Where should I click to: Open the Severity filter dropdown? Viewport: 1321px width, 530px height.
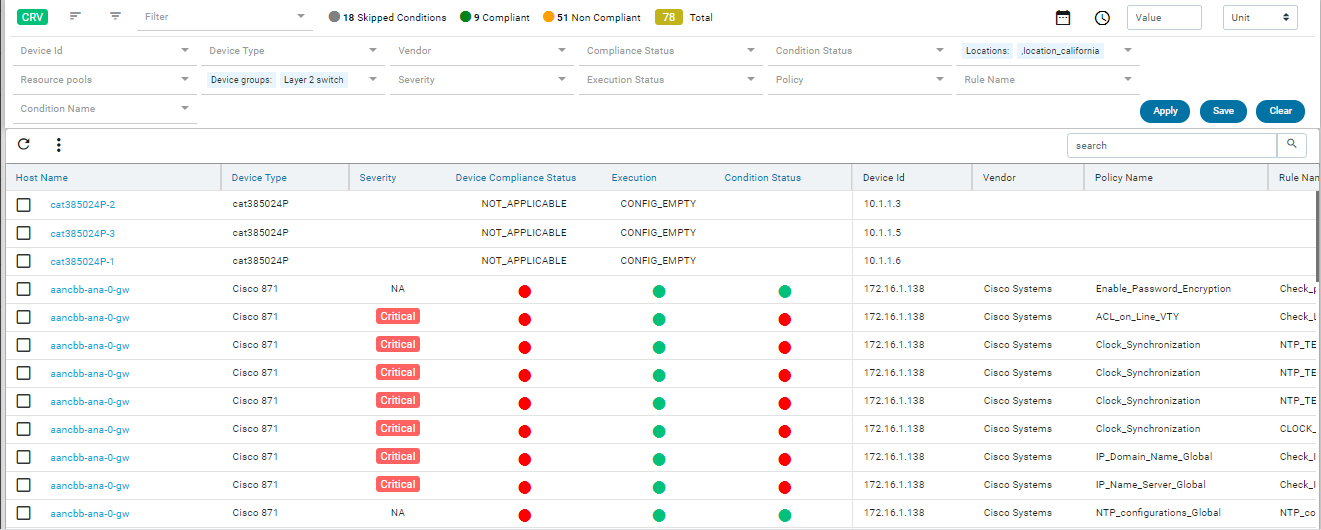[x=562, y=79]
